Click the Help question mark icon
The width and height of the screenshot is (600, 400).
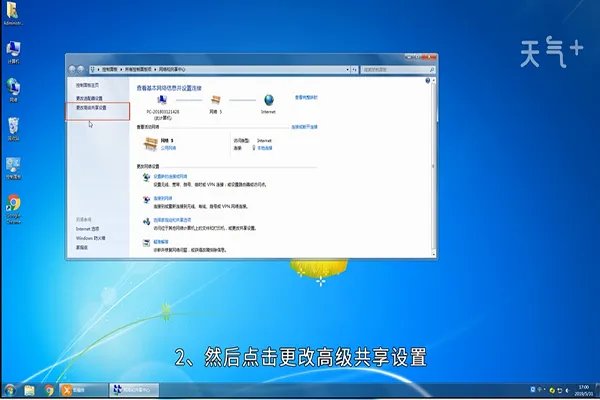(x=428, y=80)
